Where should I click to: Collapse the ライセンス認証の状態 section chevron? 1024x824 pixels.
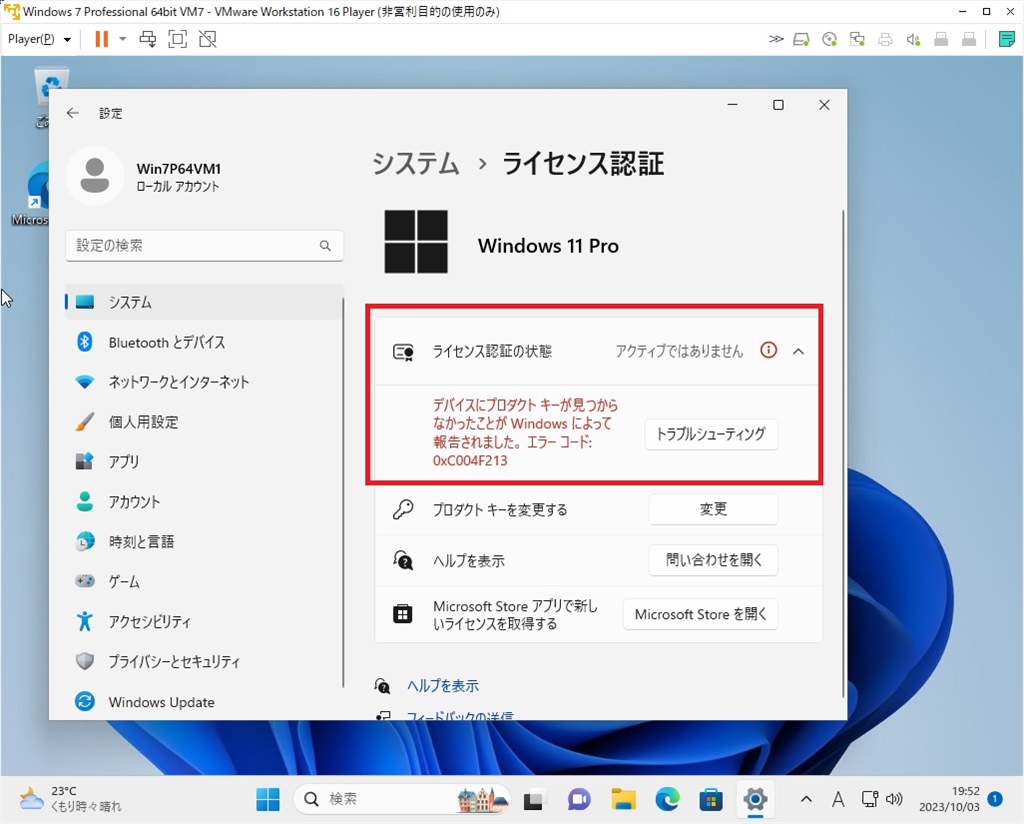click(798, 351)
